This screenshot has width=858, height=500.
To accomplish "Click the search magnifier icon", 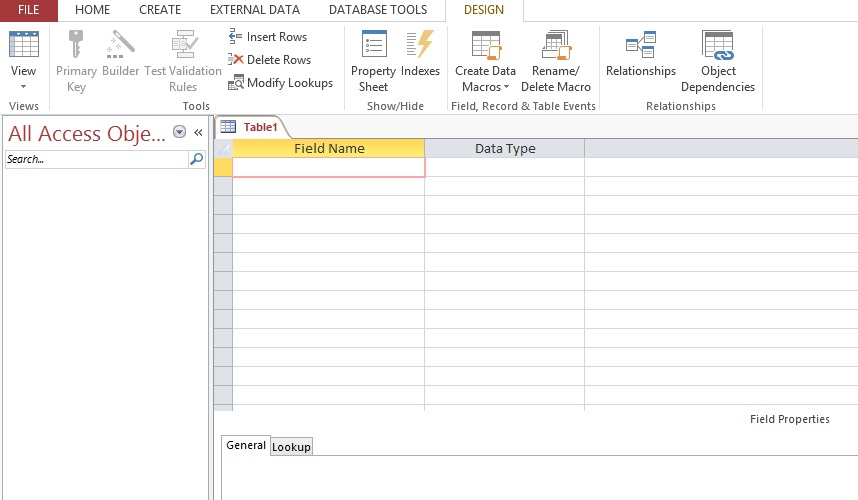I will coord(196,159).
